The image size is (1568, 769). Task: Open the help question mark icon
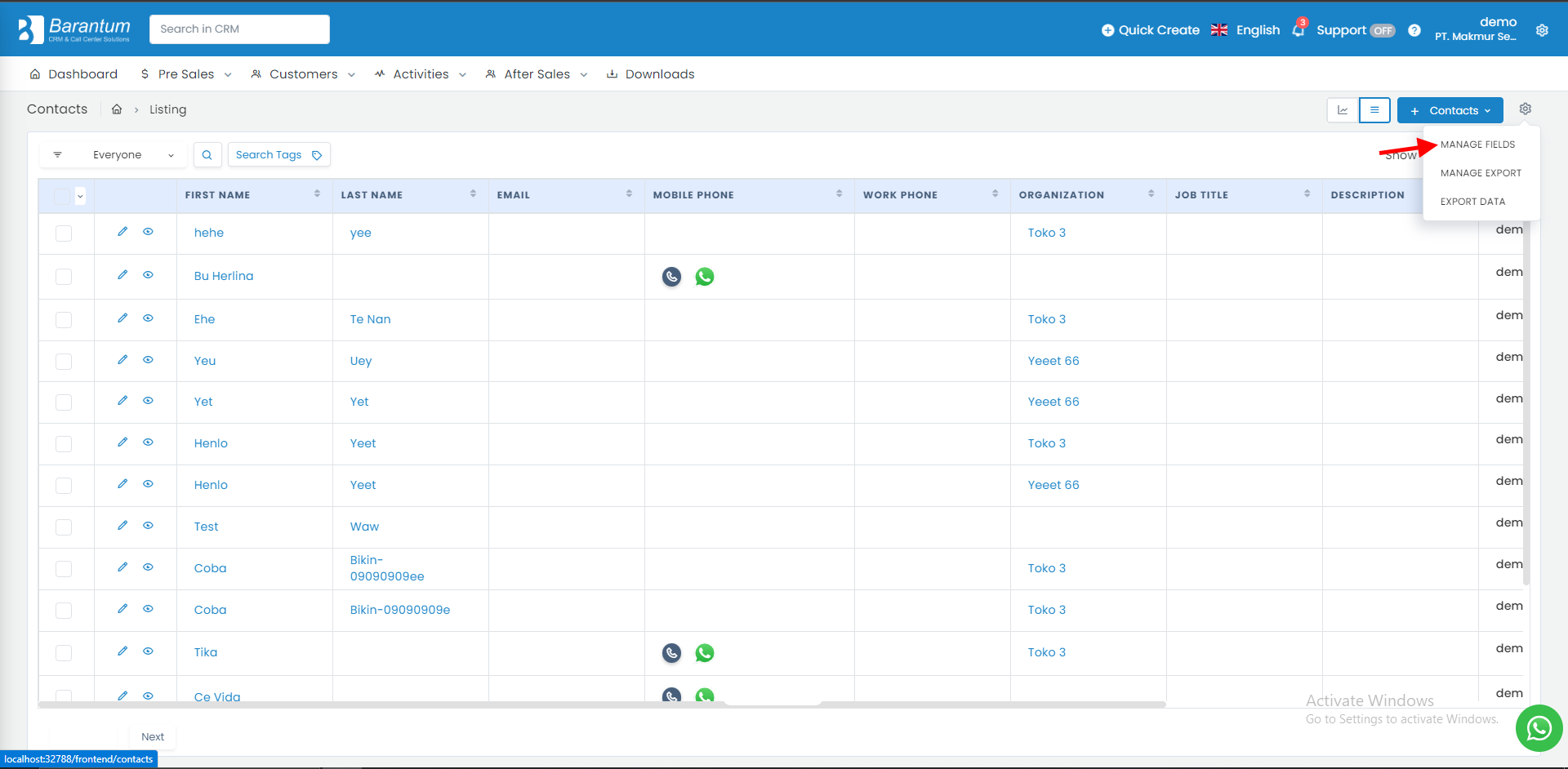point(1414,30)
